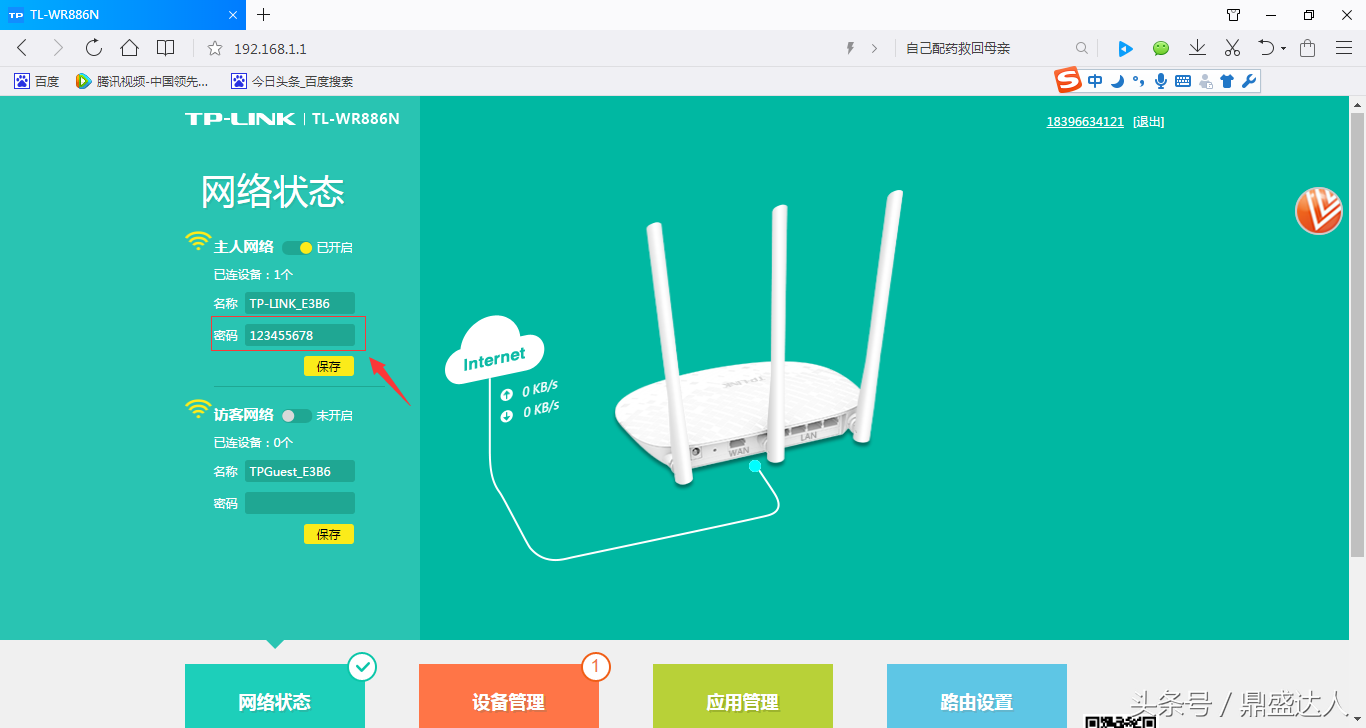Open the Sogou soft keyboard icon

tap(1183, 81)
